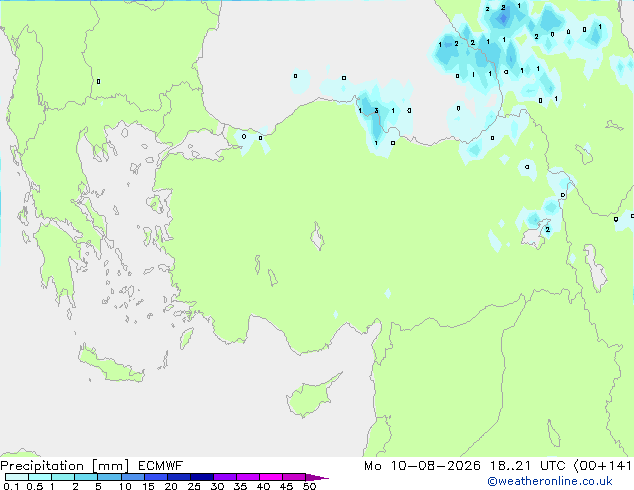Click the legend label '30'
Screen dimensions: 634x490
coord(217,486)
